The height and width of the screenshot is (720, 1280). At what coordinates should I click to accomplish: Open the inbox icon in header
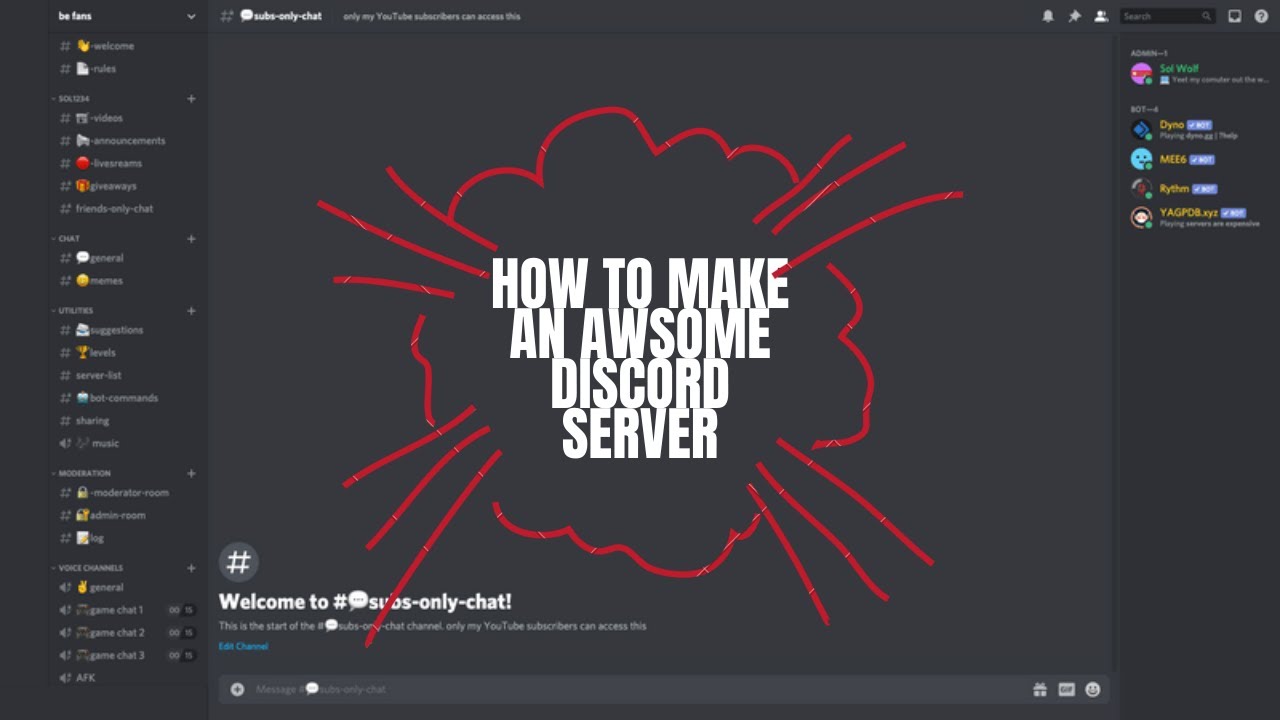coord(1235,16)
